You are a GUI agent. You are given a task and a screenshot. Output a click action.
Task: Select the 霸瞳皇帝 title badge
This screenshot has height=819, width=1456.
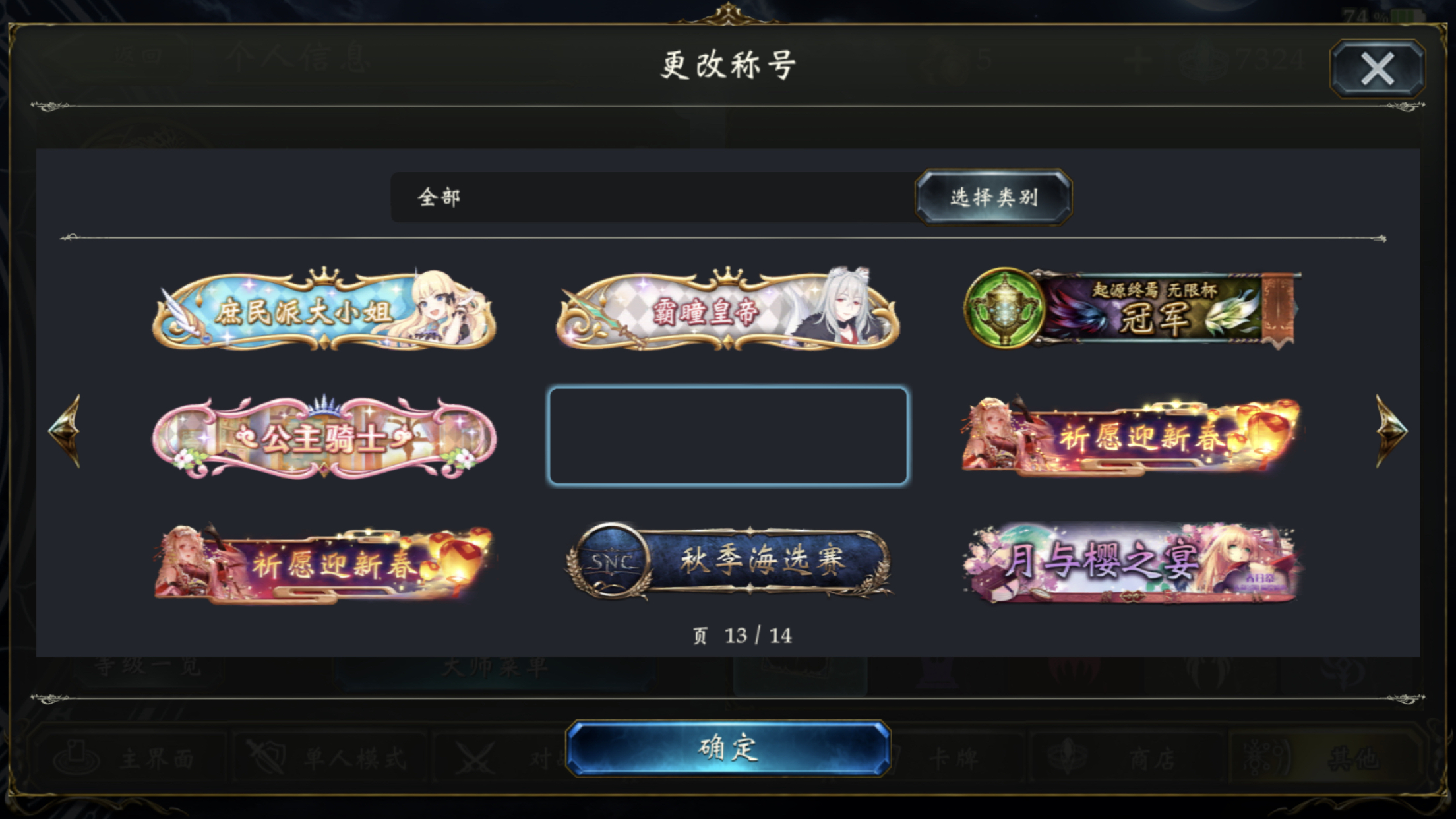(728, 309)
